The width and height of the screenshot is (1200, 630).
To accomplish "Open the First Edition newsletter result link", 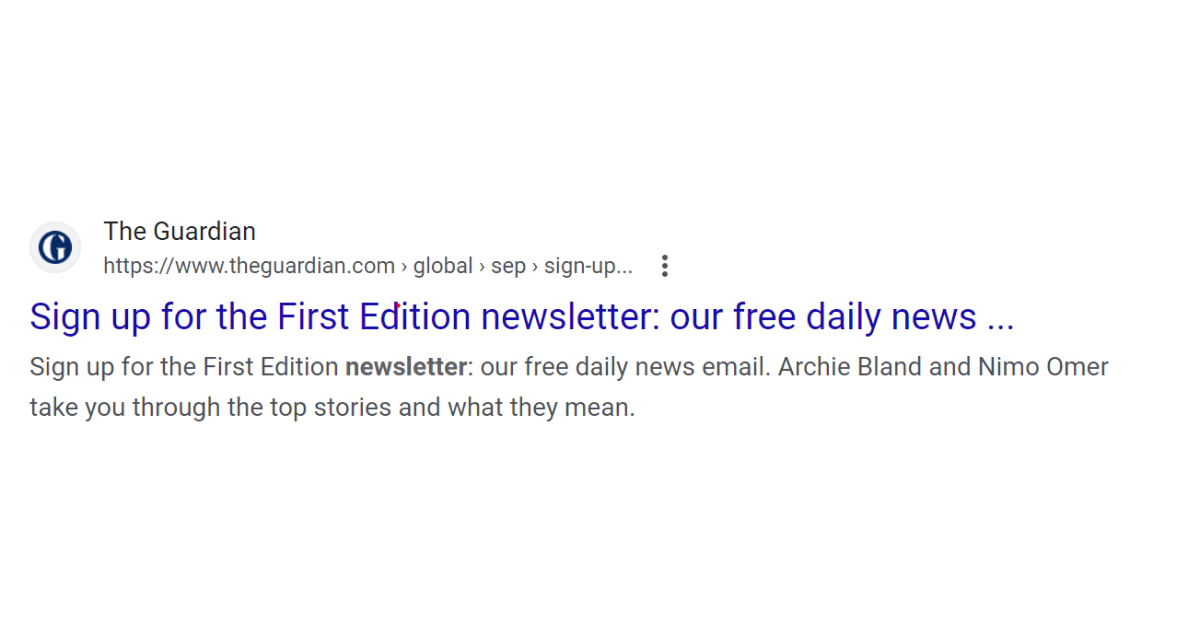I will pos(520,316).
